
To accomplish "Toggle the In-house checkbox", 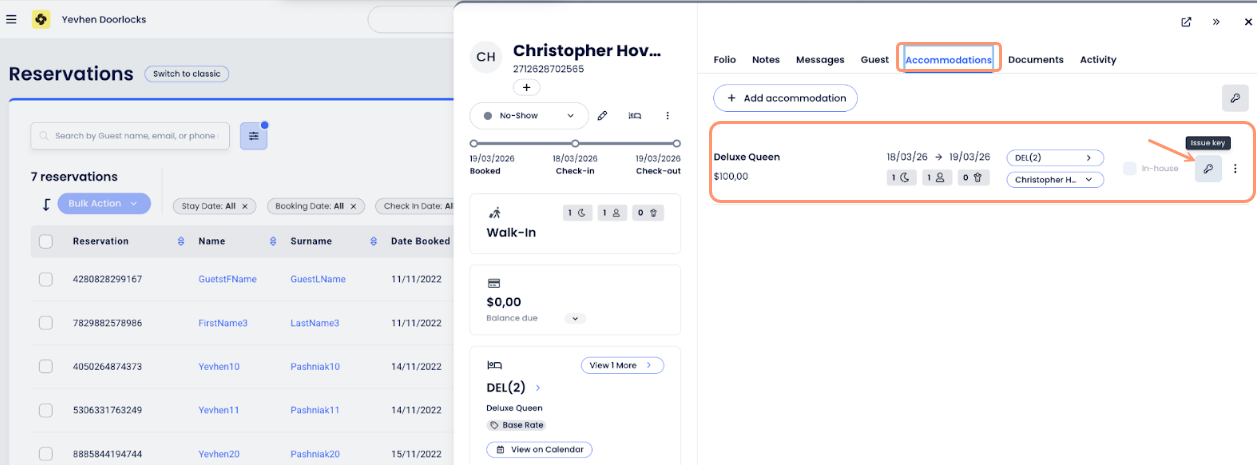I will coord(1129,169).
